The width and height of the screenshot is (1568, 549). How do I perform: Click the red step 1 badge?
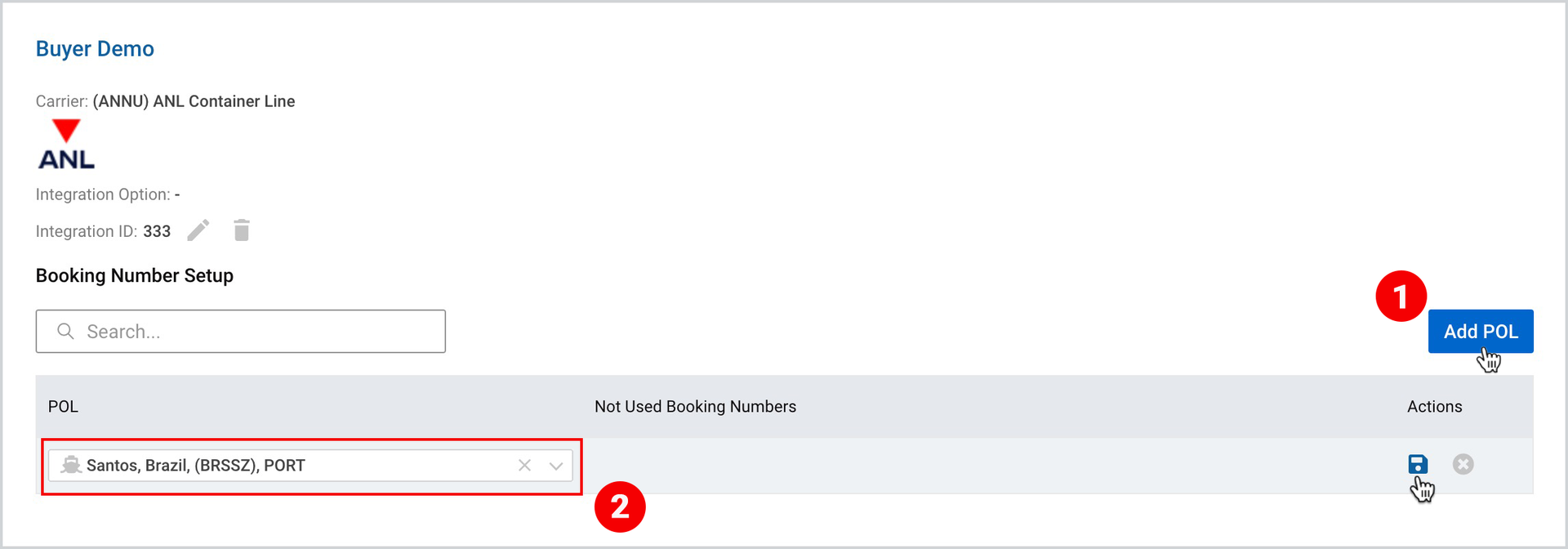click(x=1401, y=296)
